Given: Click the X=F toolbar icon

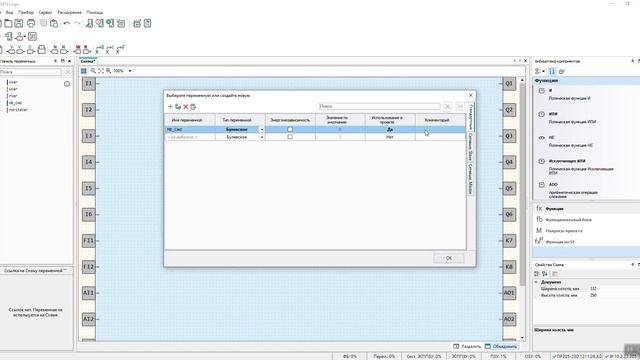Looking at the screenshot, I should 120,50.
